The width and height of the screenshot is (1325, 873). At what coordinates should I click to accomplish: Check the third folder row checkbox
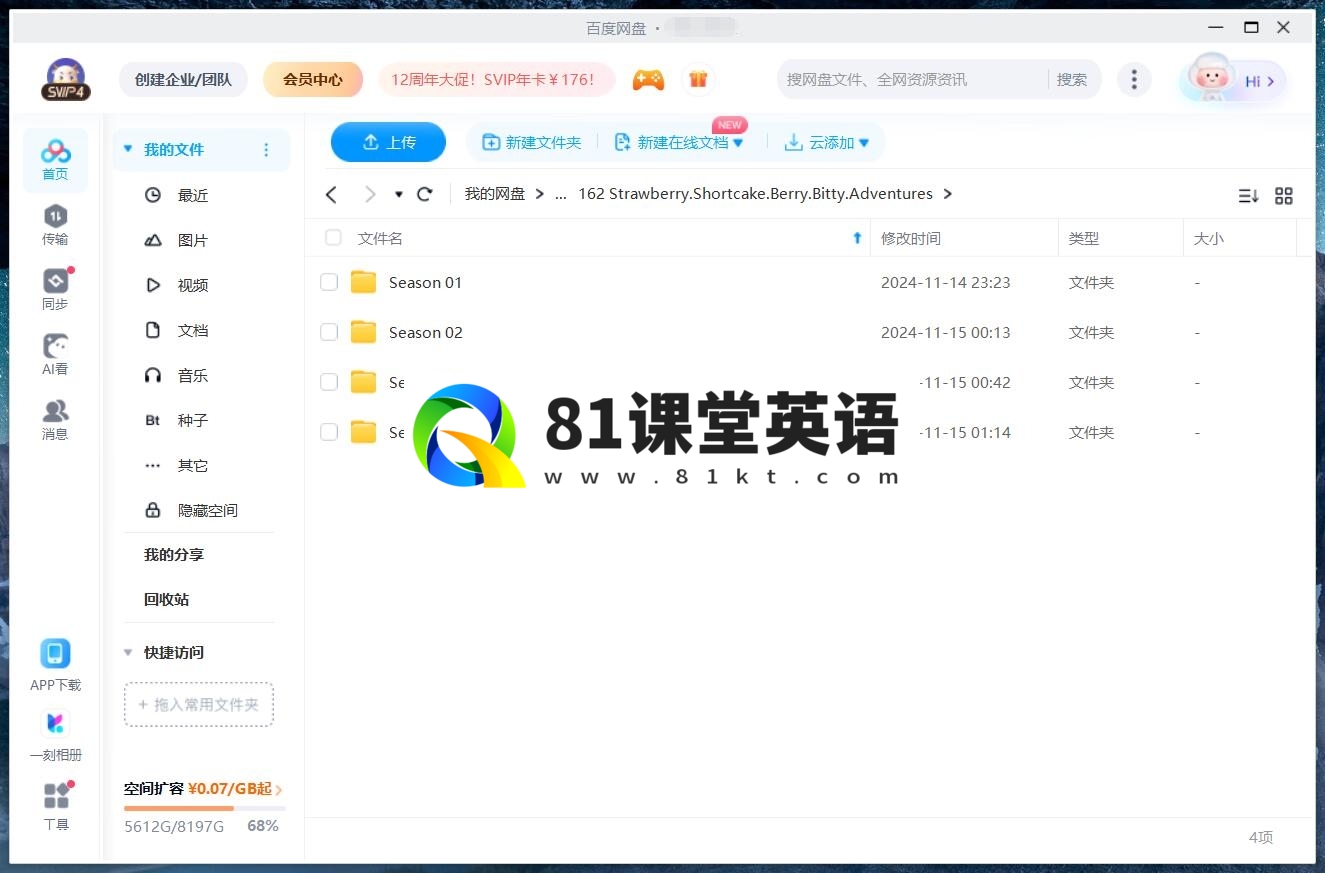coord(329,382)
